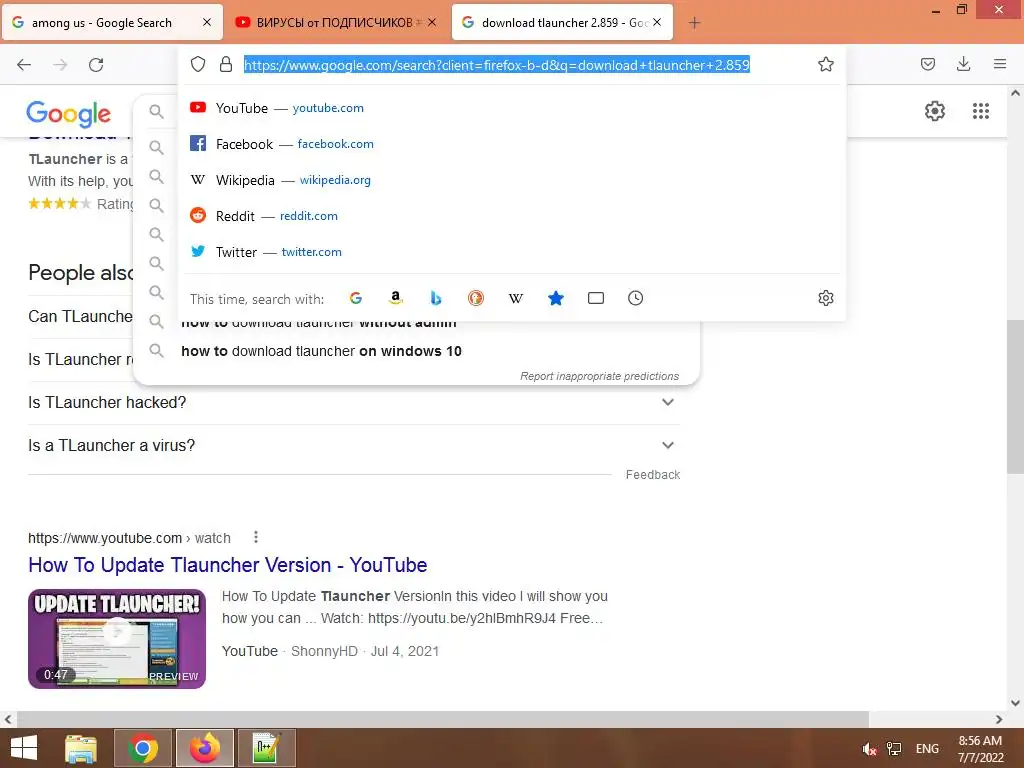Open the clock showing 8:56 AM
Image resolution: width=1024 pixels, height=768 pixels.
coord(980,749)
